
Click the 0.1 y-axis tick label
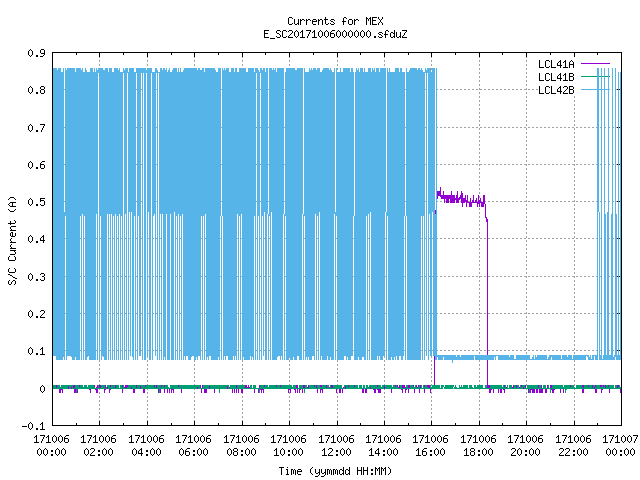pos(36,351)
